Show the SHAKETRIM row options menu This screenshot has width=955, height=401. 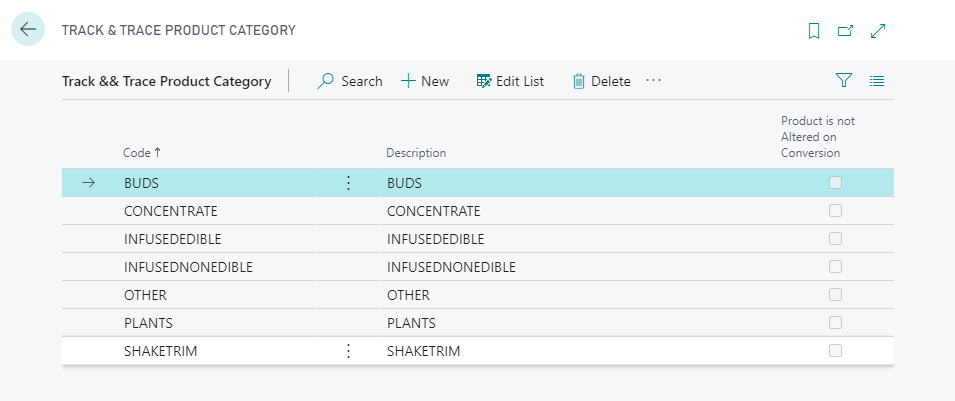coord(348,351)
